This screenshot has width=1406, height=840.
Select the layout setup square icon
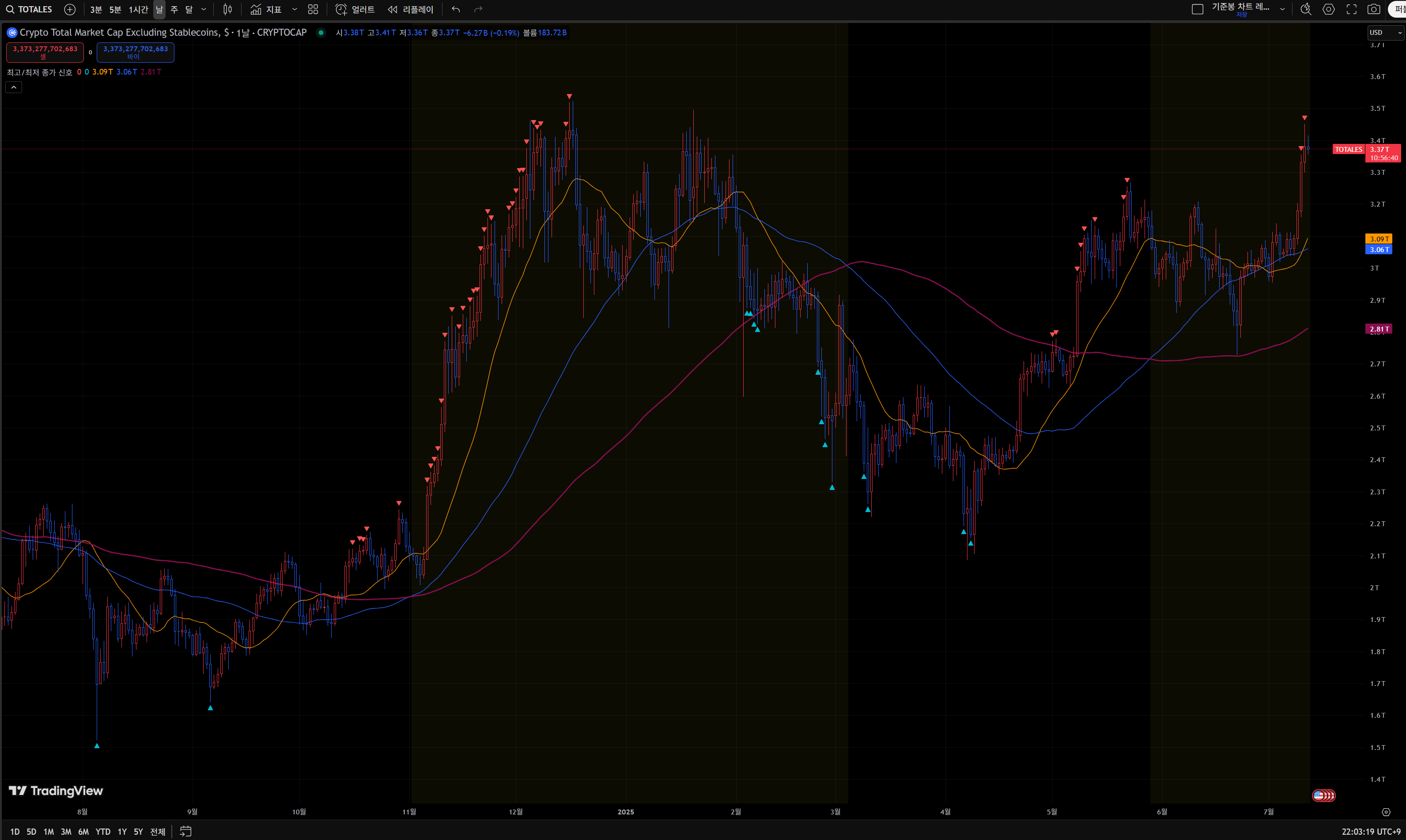click(1197, 9)
